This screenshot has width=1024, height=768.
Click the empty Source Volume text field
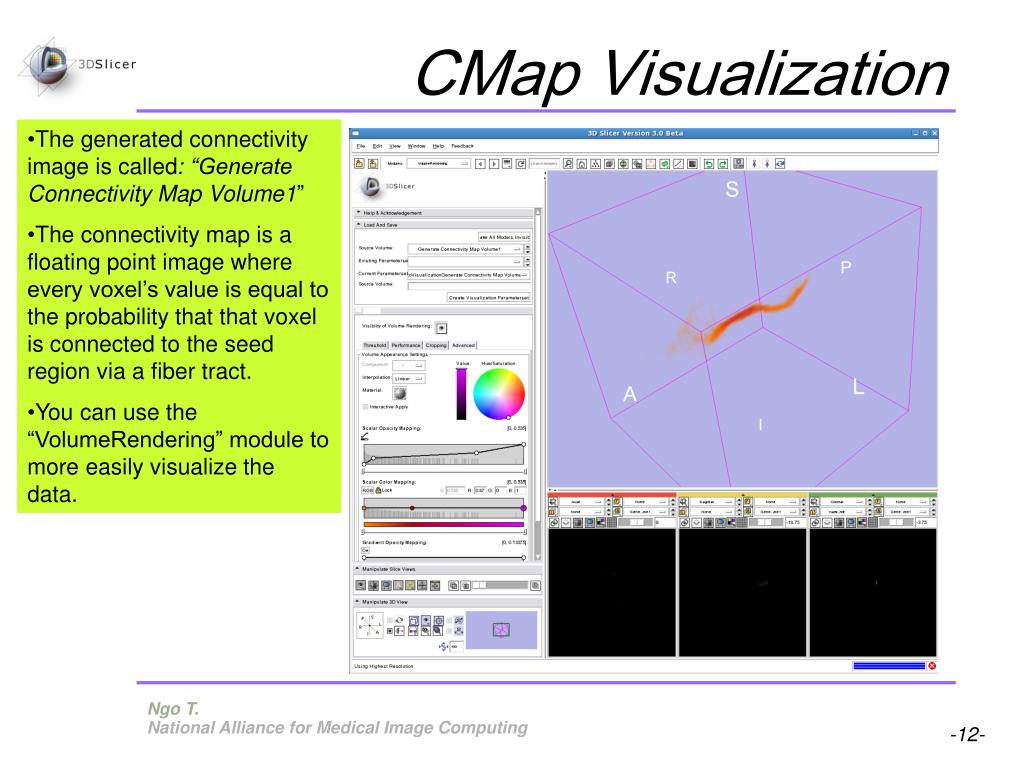(468, 285)
